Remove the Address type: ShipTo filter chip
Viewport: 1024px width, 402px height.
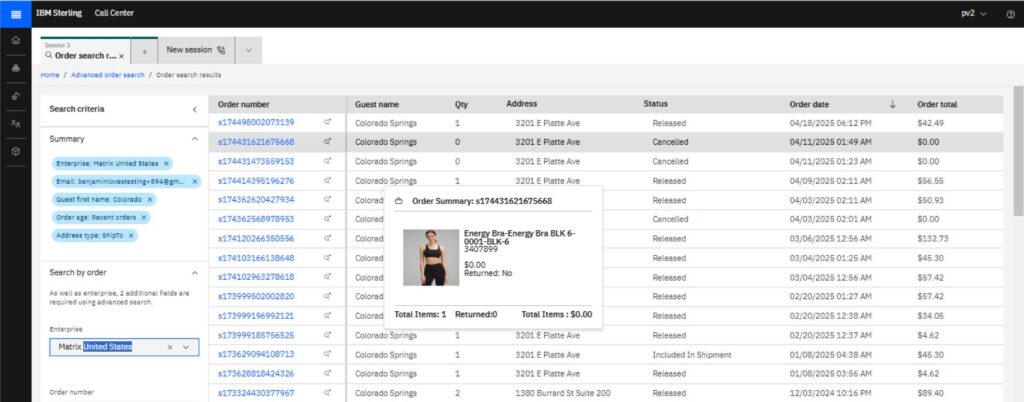click(x=132, y=235)
